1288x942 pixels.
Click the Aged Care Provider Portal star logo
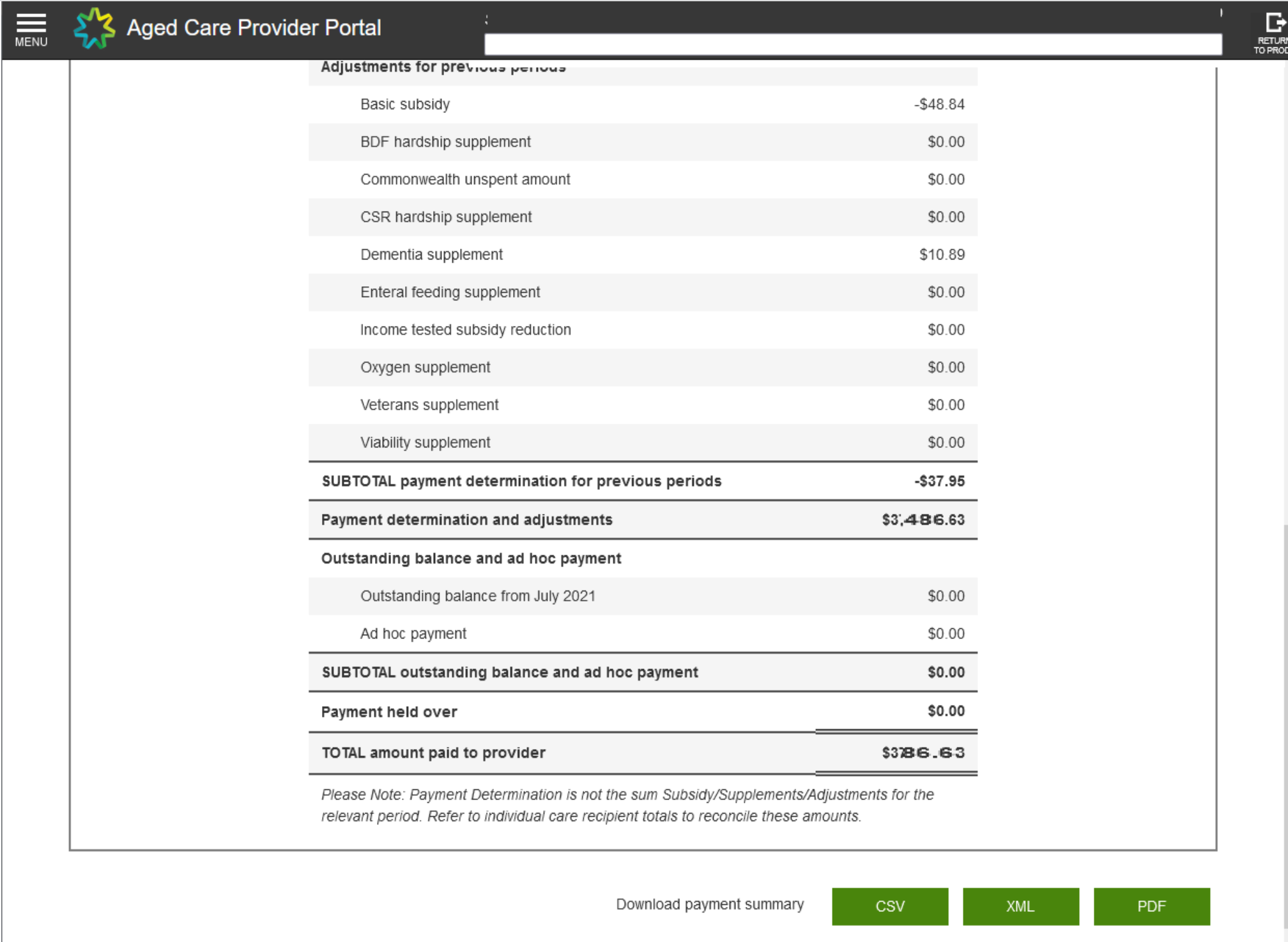pos(93,28)
